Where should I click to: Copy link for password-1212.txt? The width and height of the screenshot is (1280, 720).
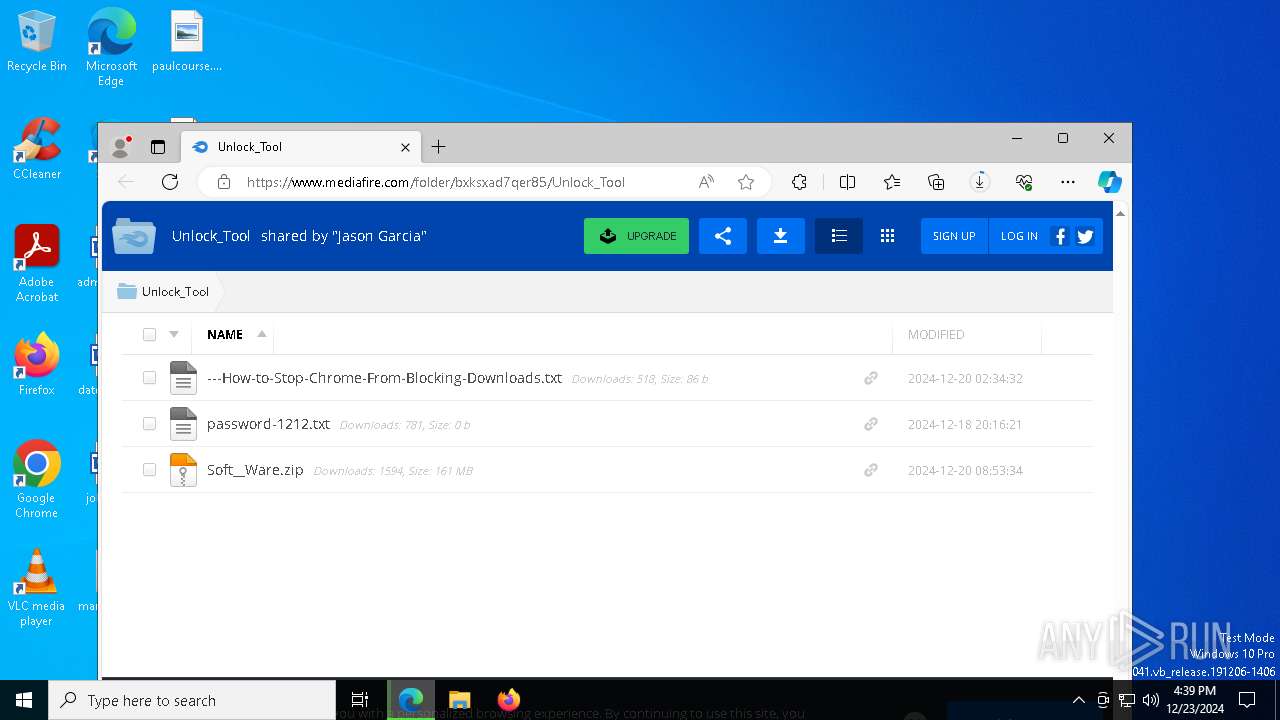click(871, 424)
